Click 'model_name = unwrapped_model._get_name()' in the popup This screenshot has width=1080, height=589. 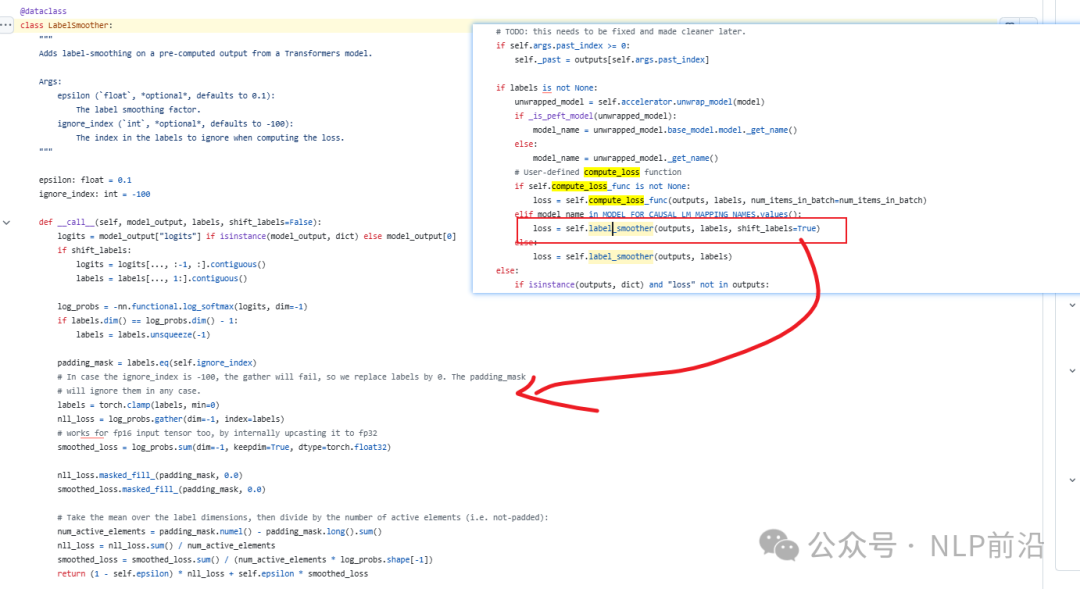(x=625, y=158)
